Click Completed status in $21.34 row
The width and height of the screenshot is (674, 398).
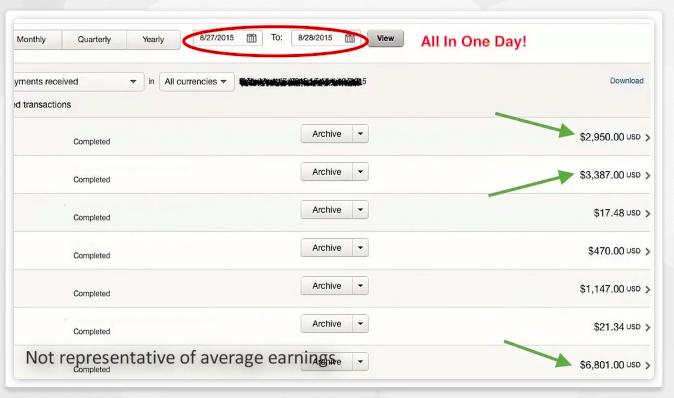click(92, 331)
